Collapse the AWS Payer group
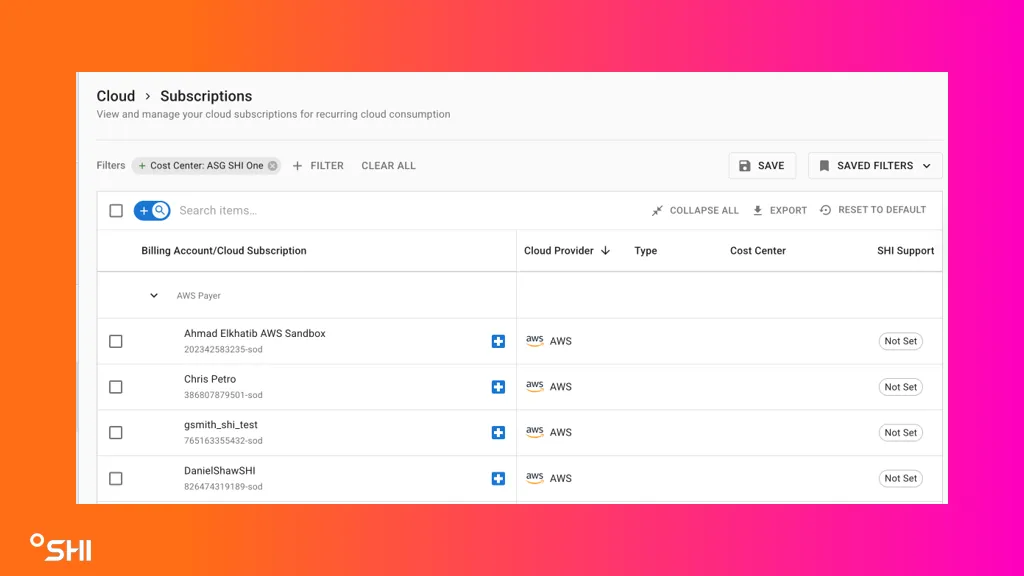The width and height of the screenshot is (1024, 576). coord(153,296)
